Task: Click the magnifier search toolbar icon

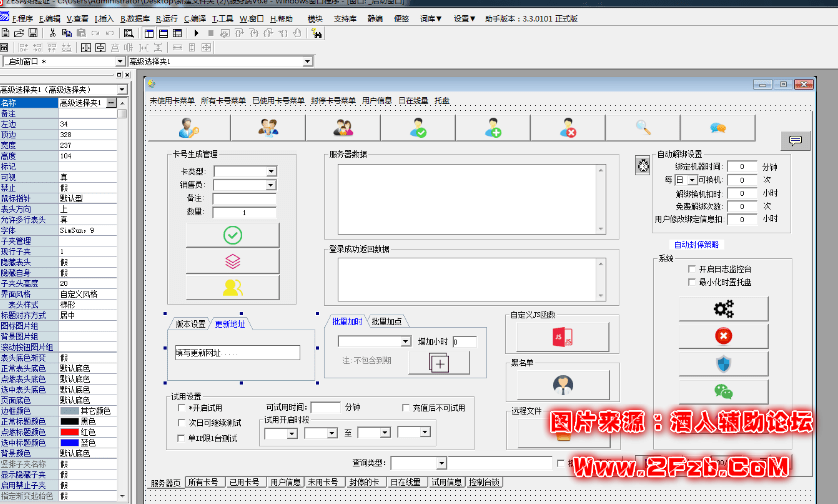Action: 643,128
